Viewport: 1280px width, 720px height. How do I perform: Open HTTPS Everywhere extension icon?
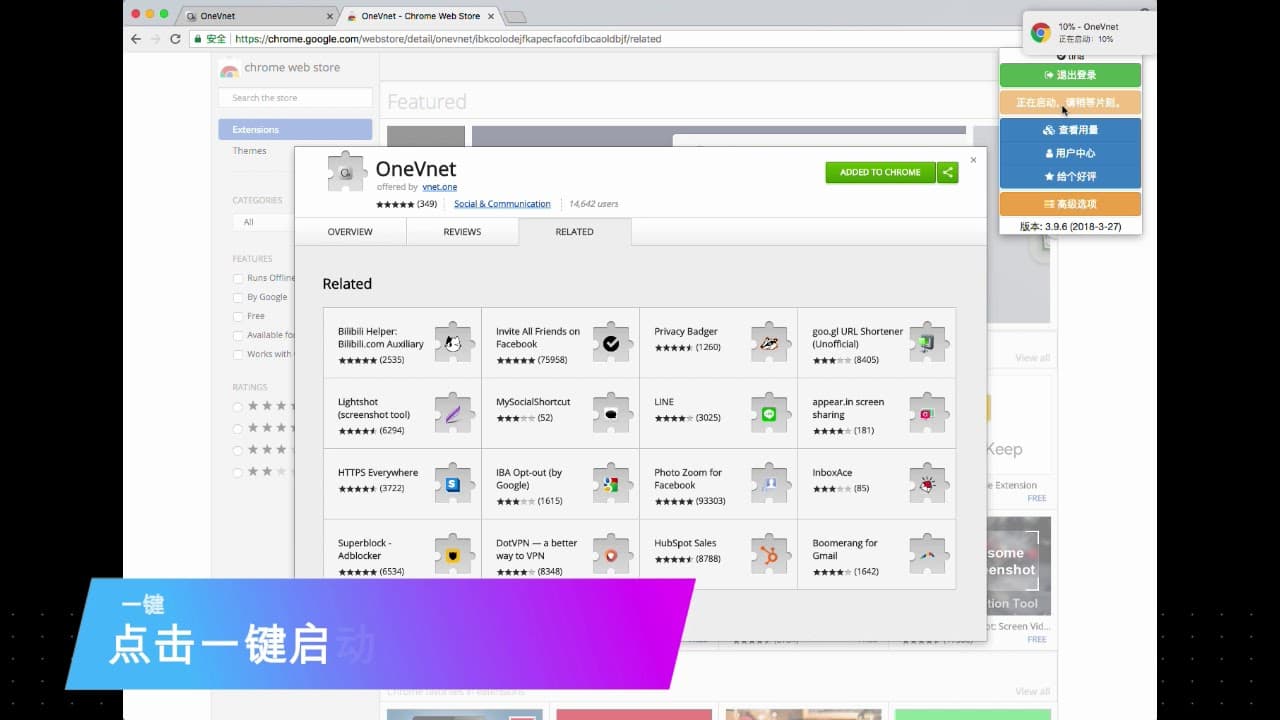click(453, 483)
